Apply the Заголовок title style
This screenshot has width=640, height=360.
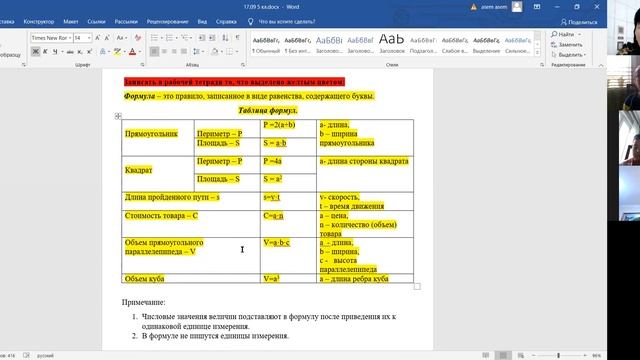pos(391,44)
